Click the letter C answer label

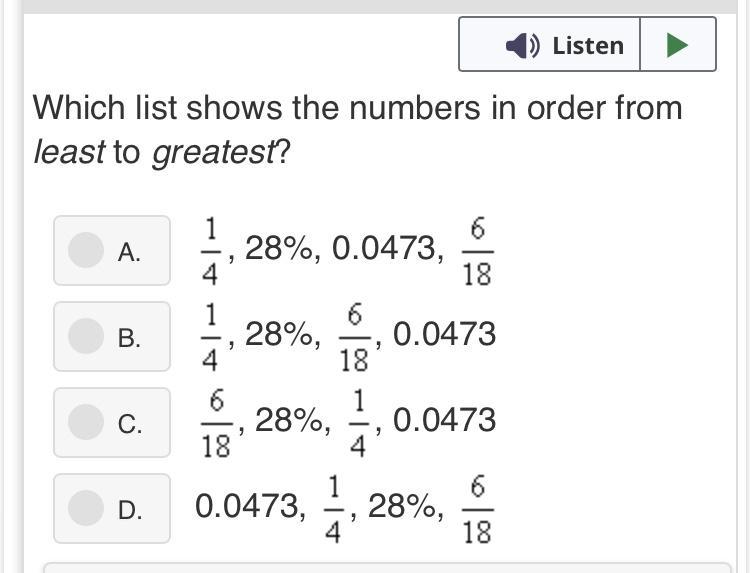click(x=129, y=424)
